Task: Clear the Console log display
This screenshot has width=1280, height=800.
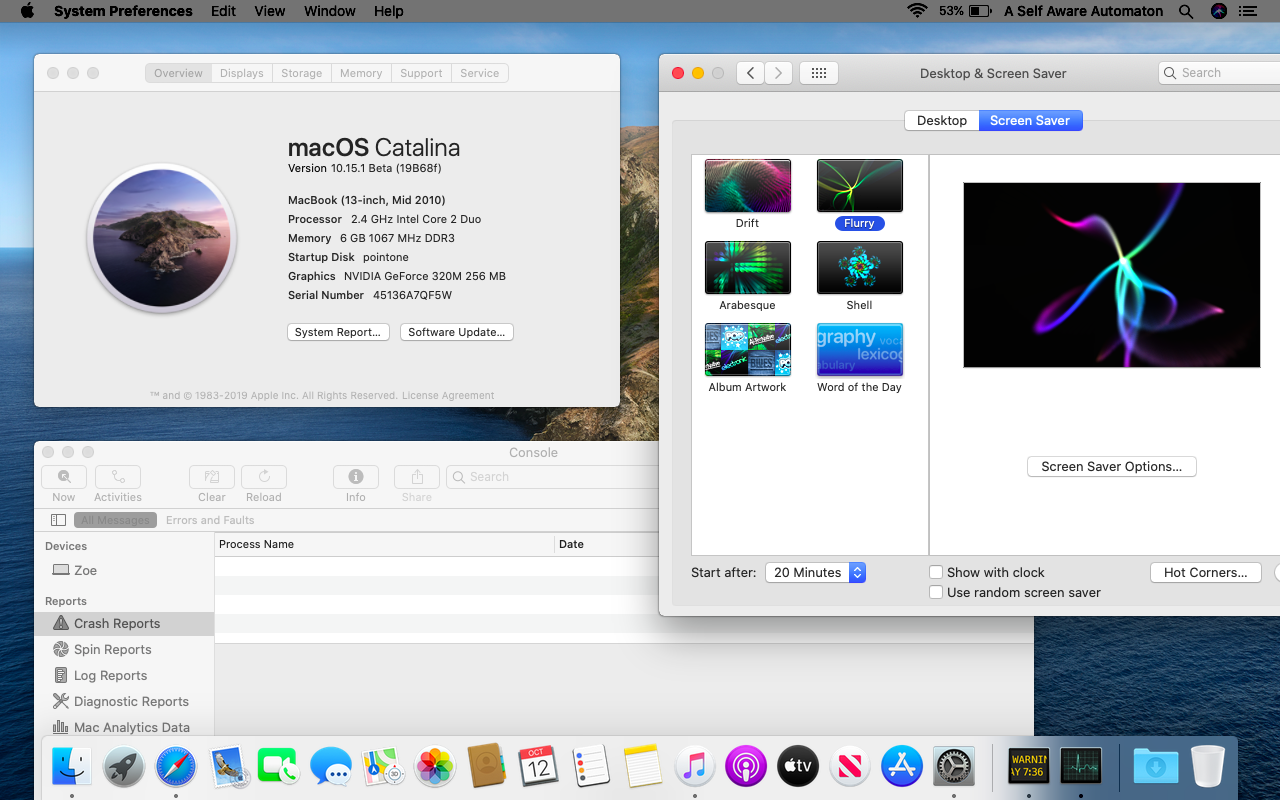Action: (212, 477)
